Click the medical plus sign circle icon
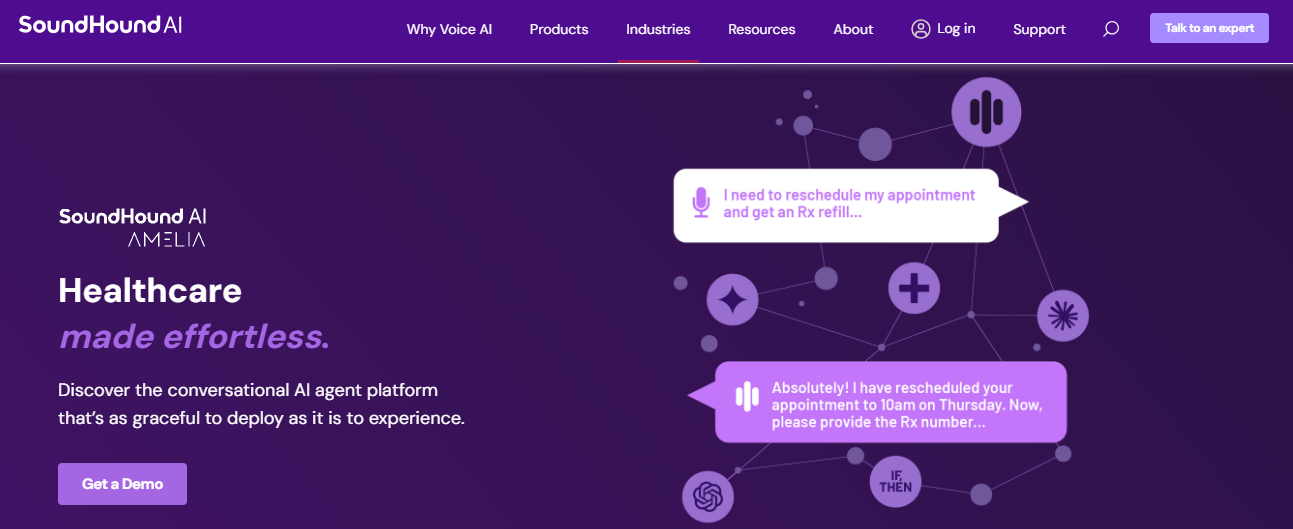The height and width of the screenshot is (529, 1293). tap(914, 289)
